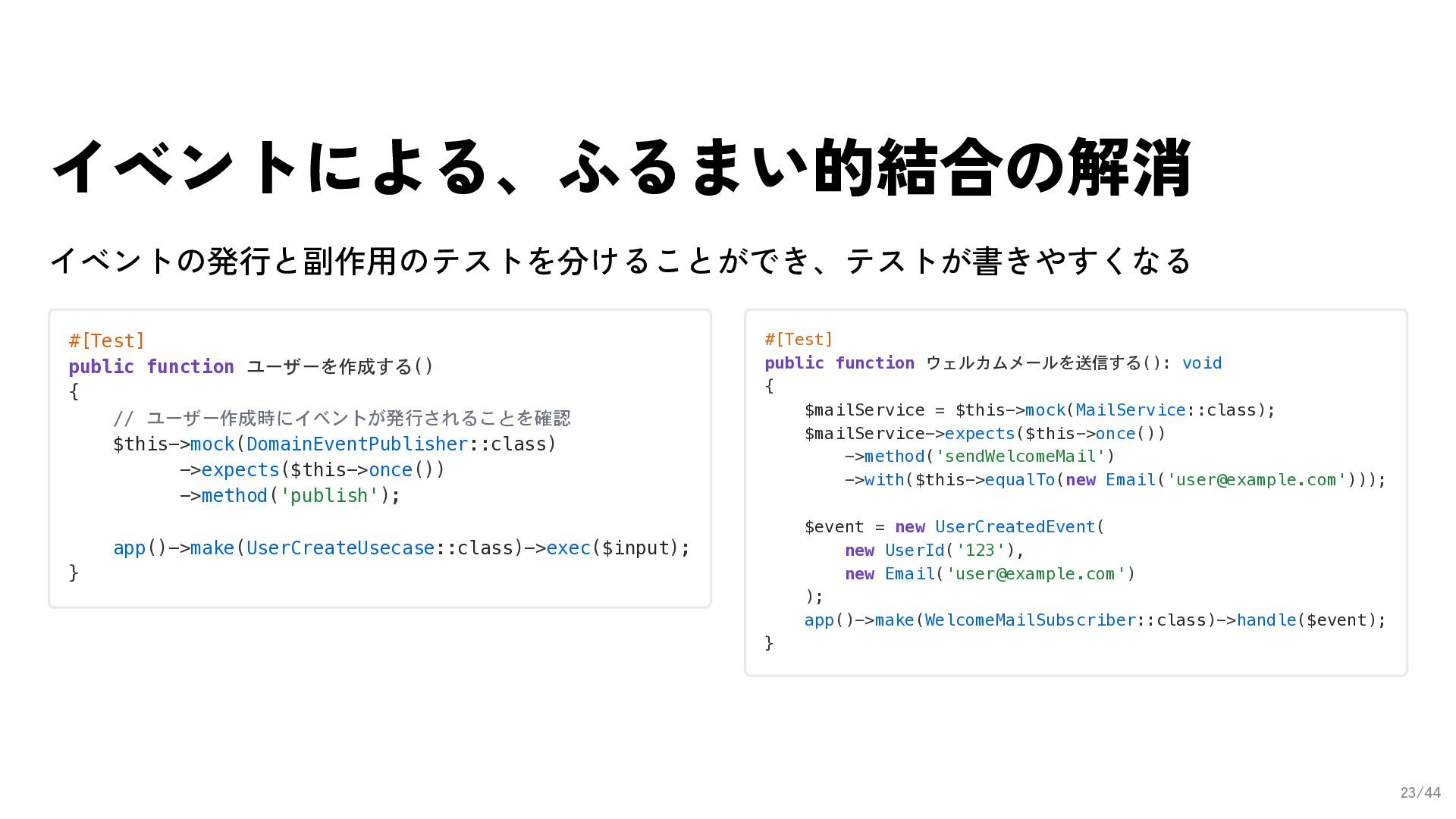Click UserCreatedEvent class name
The image size is (1456, 819).
pos(1015,526)
